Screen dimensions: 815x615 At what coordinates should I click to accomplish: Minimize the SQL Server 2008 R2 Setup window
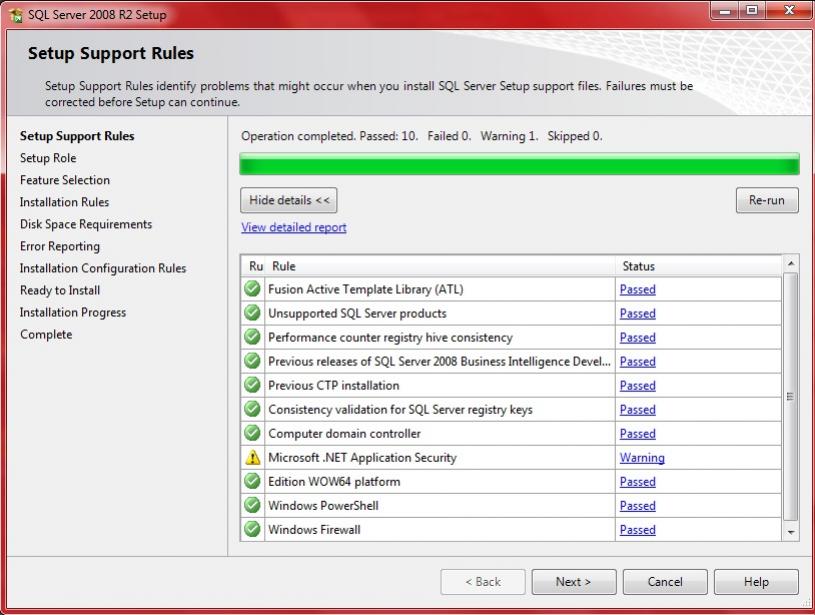pos(725,11)
